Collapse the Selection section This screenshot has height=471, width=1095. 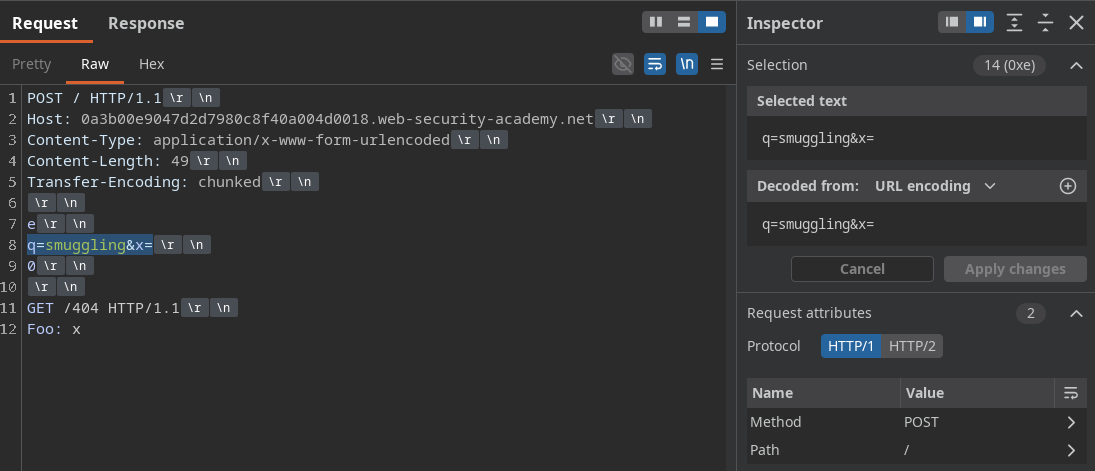(x=1076, y=65)
